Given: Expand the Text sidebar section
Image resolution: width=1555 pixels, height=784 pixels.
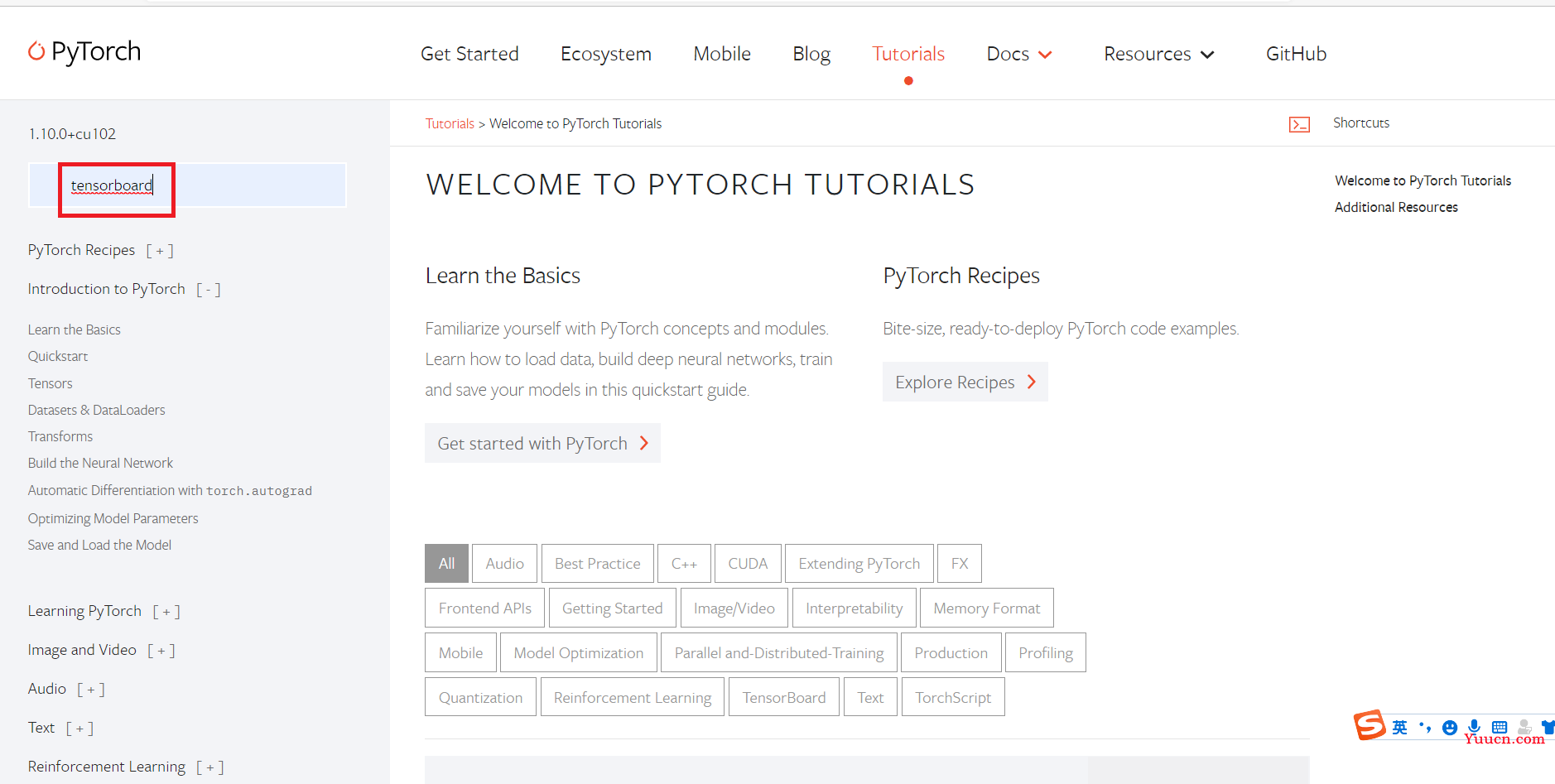Looking at the screenshot, I should 79,729.
